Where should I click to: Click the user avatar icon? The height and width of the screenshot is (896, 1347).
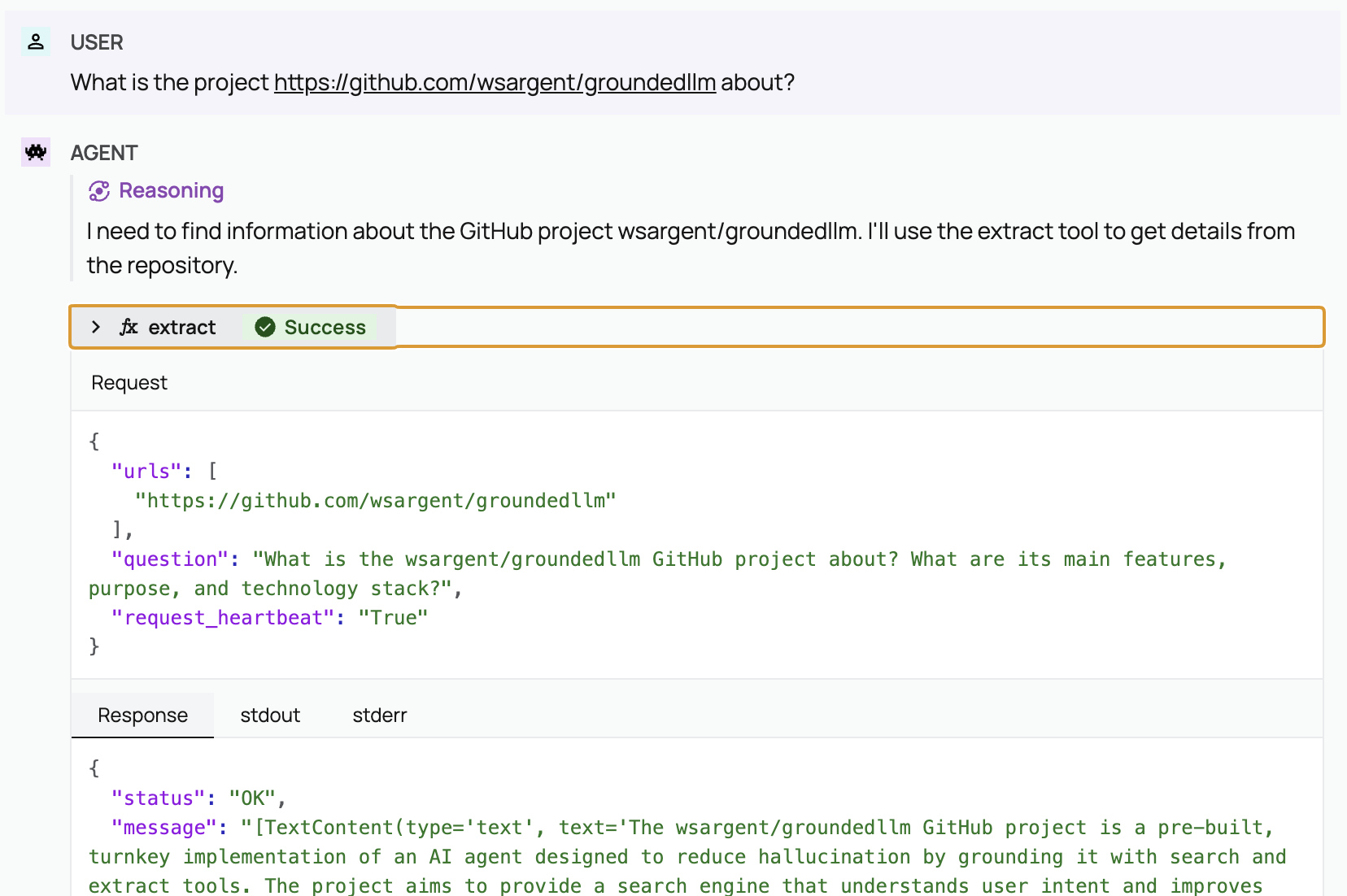(x=36, y=42)
